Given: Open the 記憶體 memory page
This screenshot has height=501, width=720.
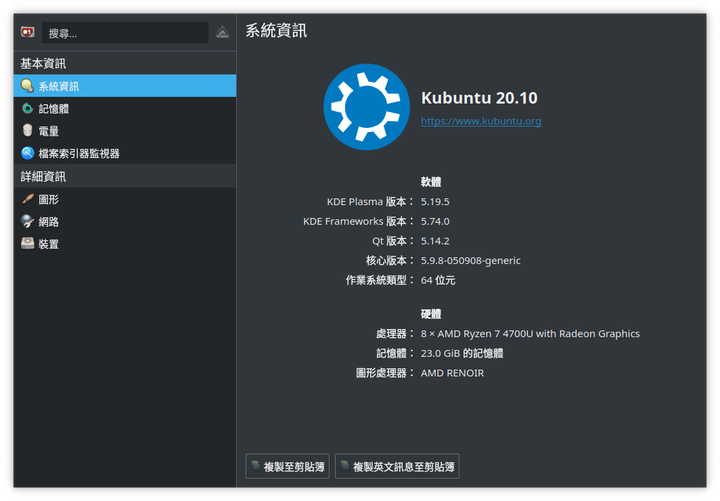Looking at the screenshot, I should pos(125,108).
